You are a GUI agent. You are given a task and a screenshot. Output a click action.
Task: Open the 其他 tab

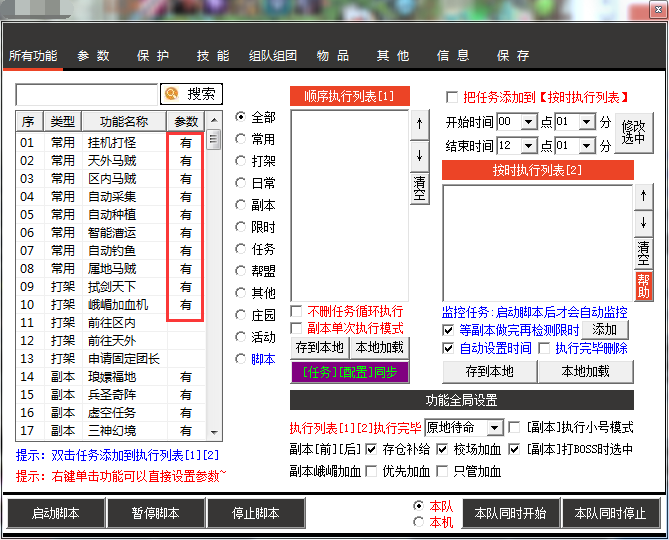coord(393,56)
